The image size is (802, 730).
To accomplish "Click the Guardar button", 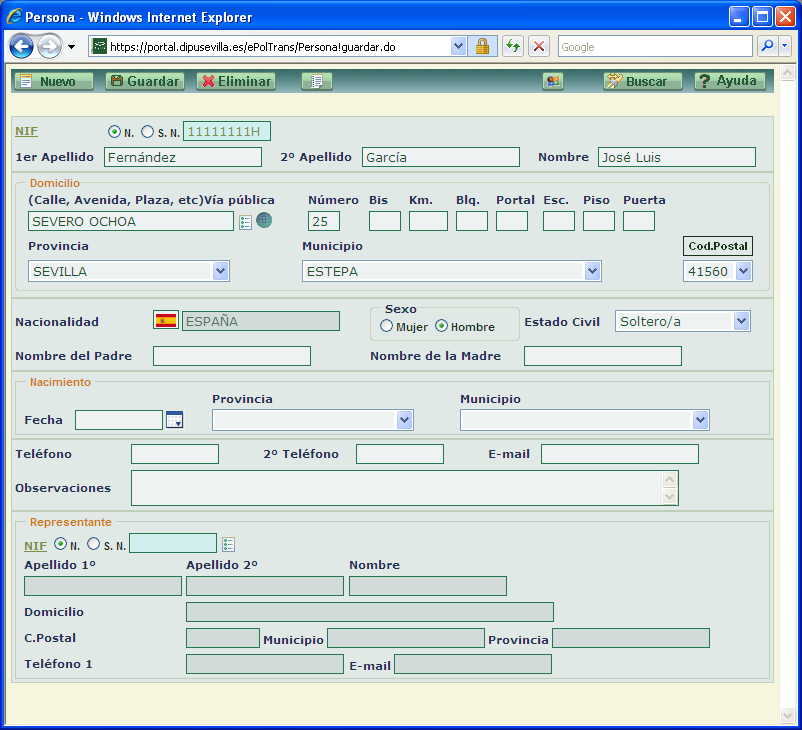I will (x=144, y=81).
